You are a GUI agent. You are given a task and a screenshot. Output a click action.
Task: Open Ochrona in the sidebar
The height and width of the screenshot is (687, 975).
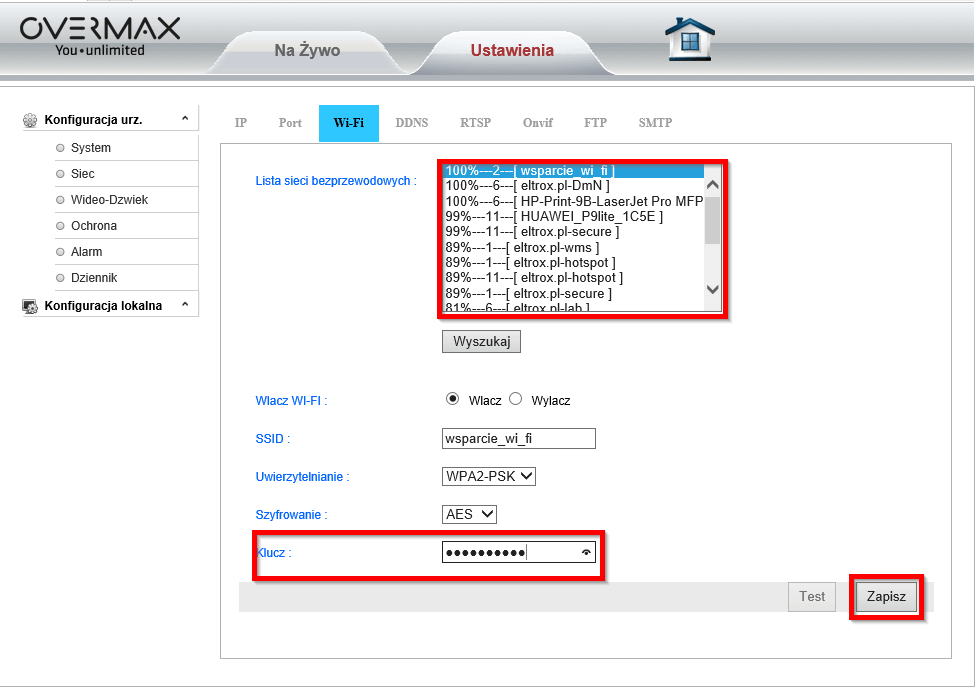click(94, 226)
